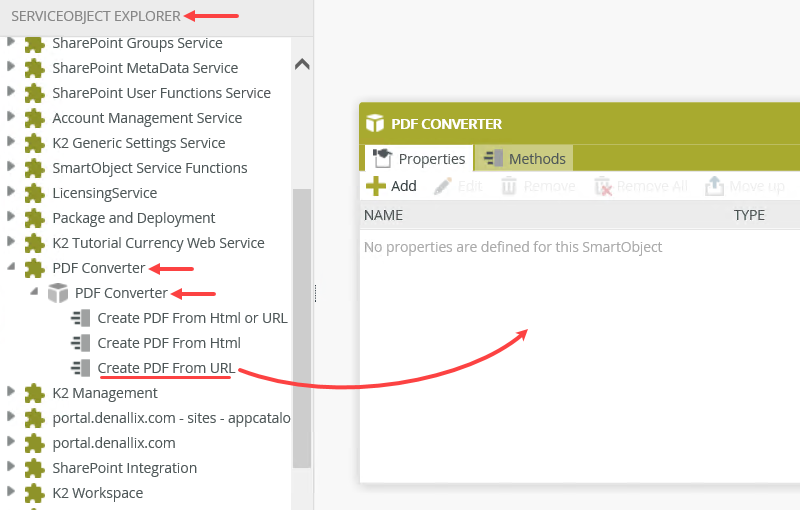
Task: Click the Create PDF From Html method icon
Action: (x=81, y=343)
